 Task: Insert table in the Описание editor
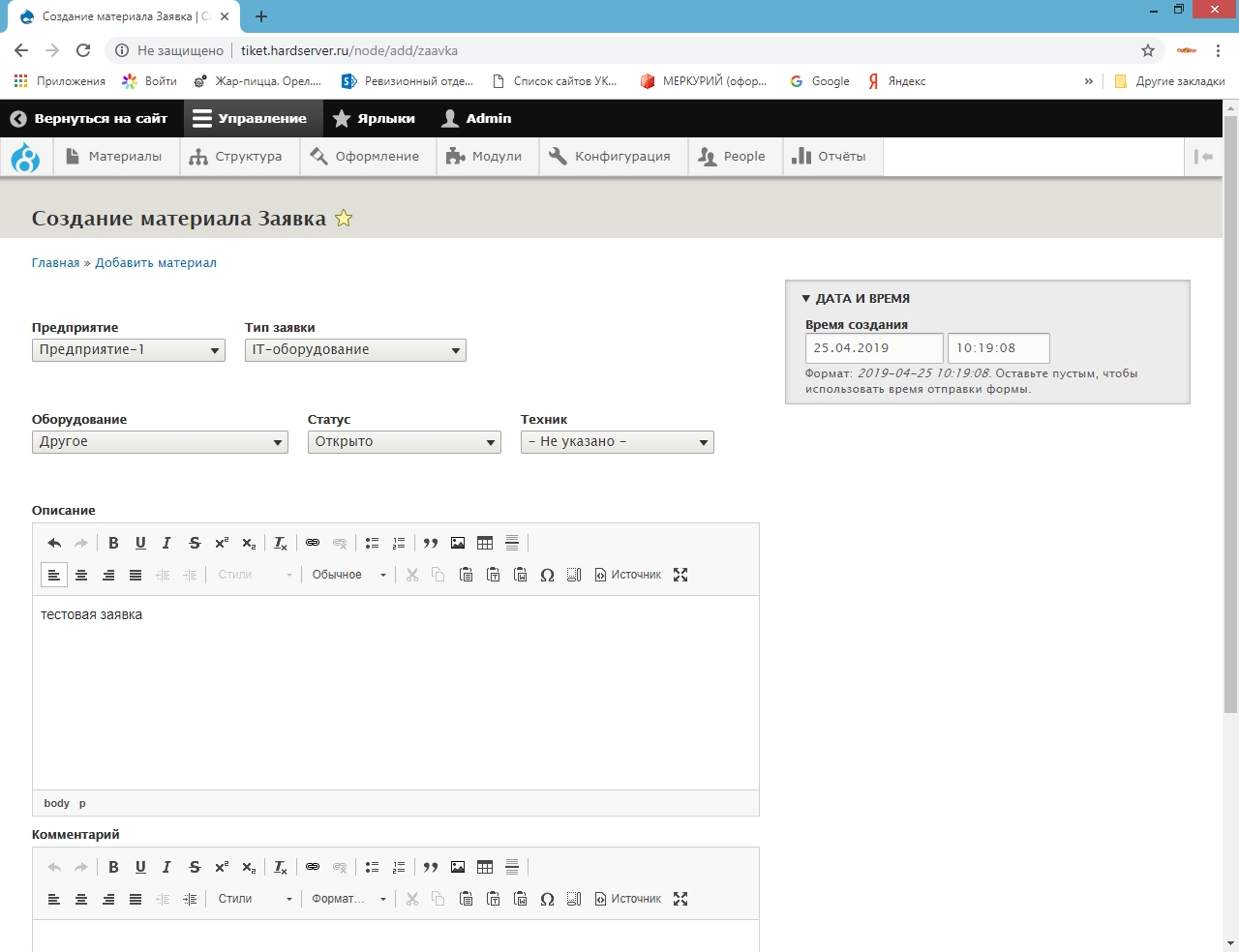[485, 543]
